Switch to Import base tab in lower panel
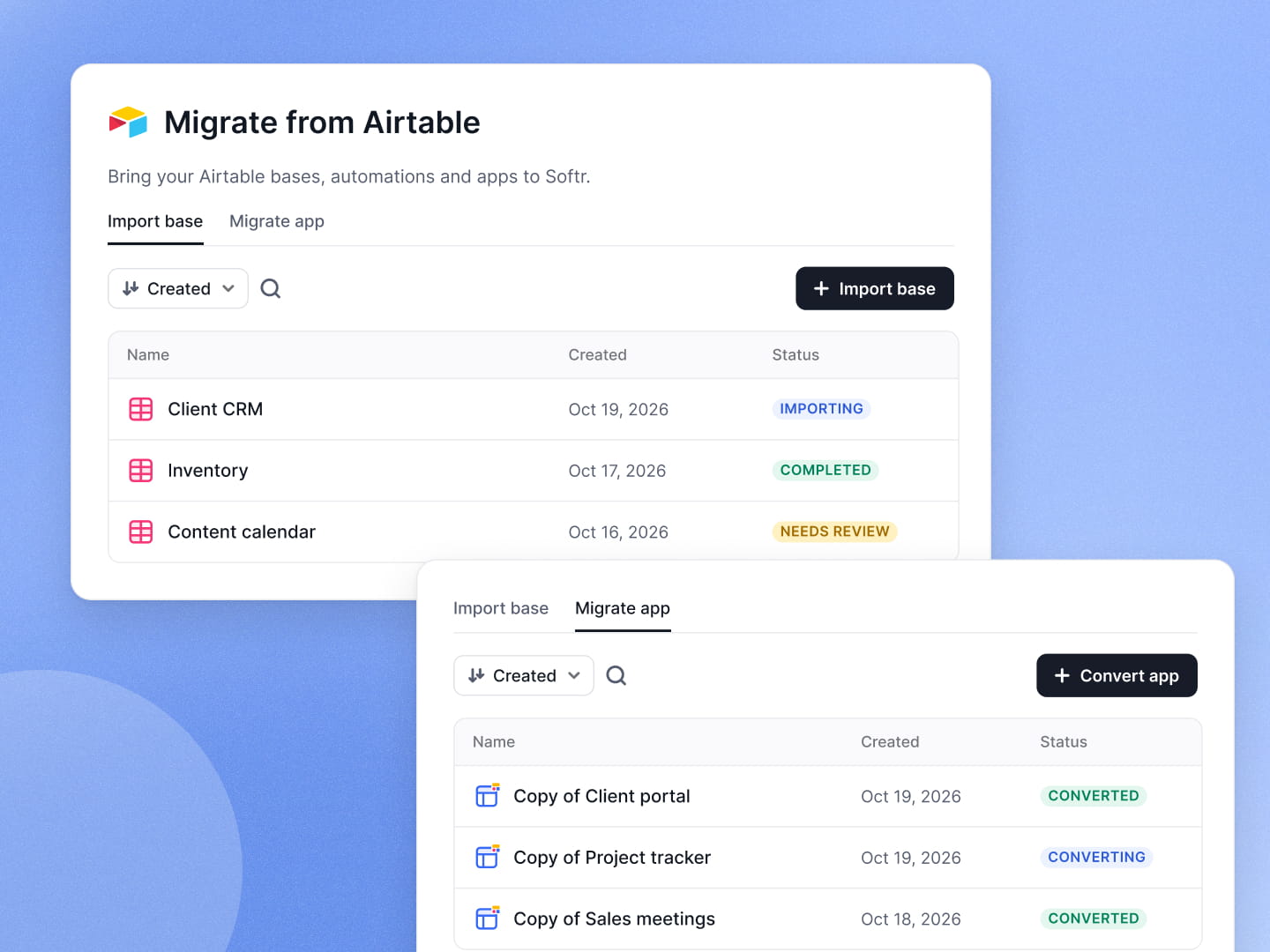The width and height of the screenshot is (1270, 952). click(x=501, y=608)
